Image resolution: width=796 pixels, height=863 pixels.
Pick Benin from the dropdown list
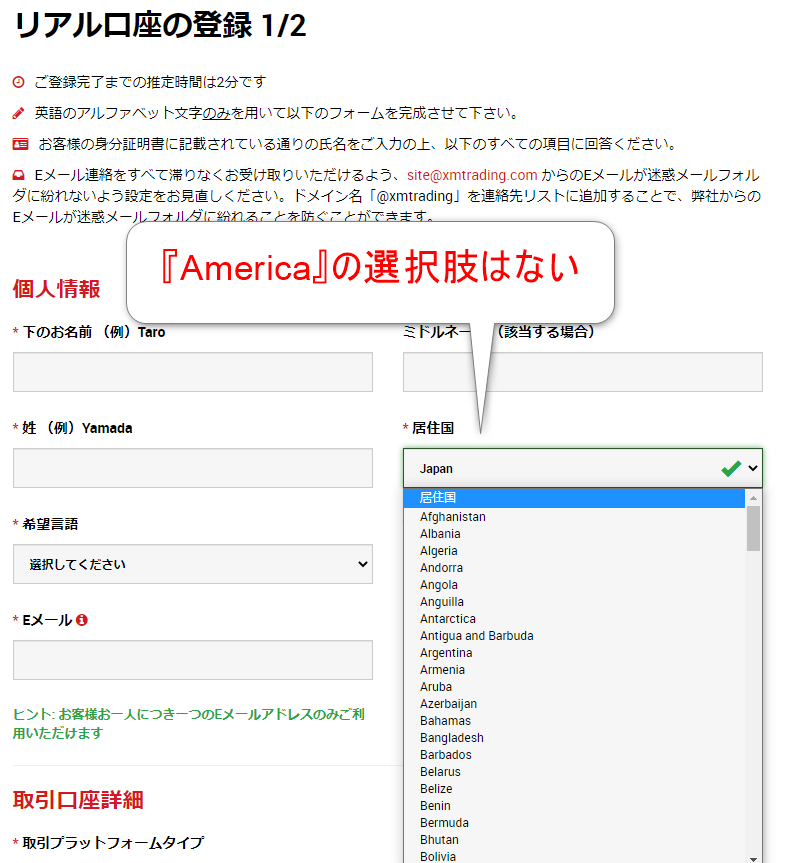coord(574,807)
